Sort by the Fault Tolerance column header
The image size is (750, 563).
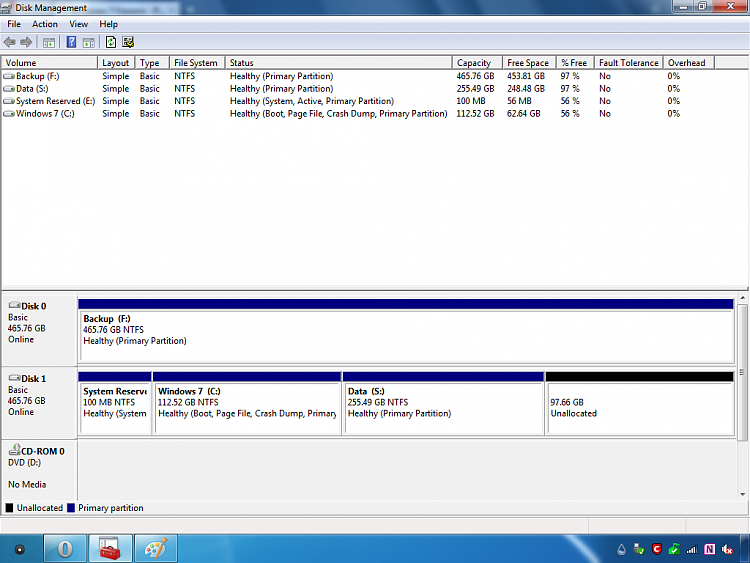pos(629,63)
